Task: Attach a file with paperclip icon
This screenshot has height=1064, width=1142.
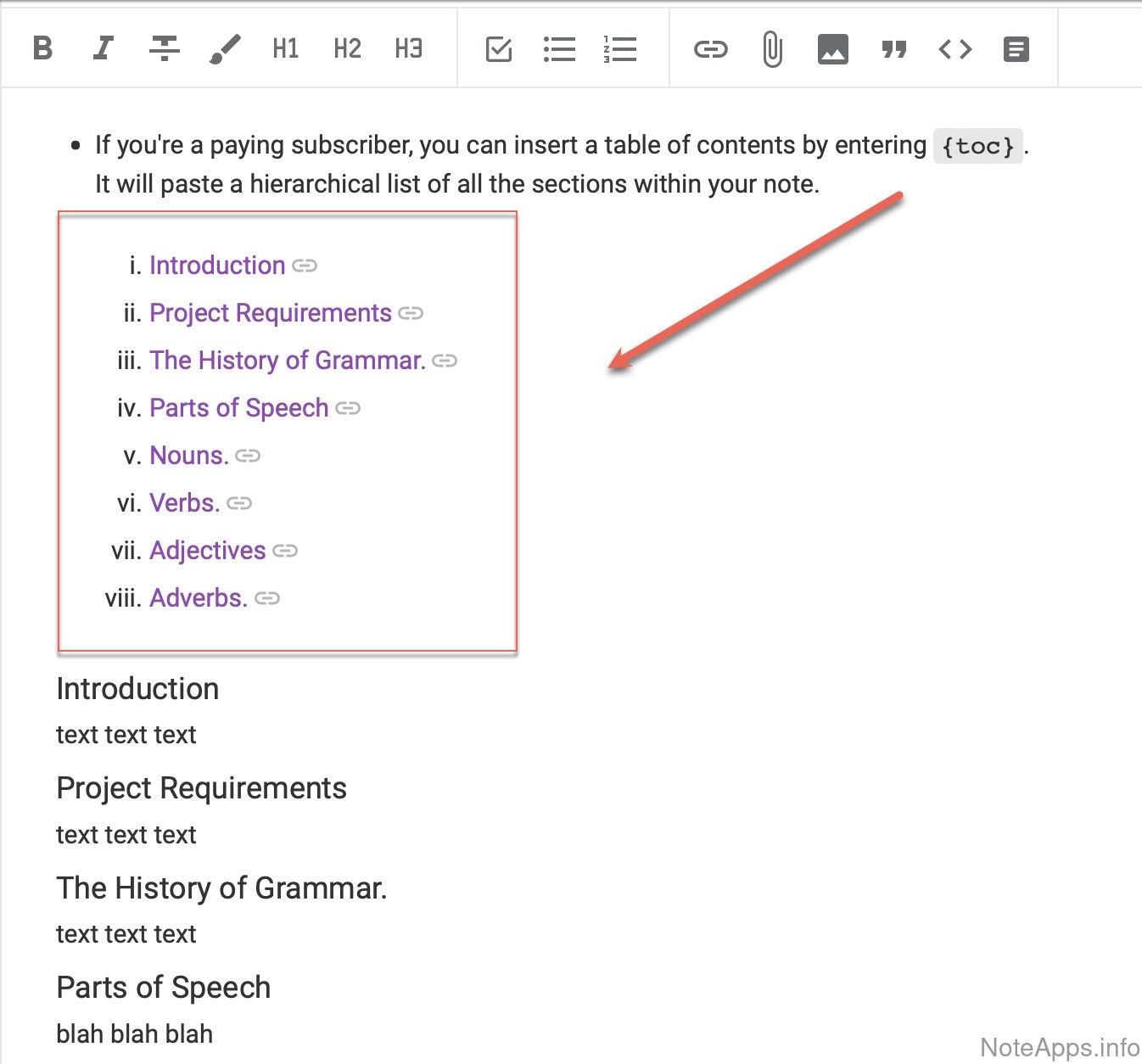Action: (x=772, y=49)
